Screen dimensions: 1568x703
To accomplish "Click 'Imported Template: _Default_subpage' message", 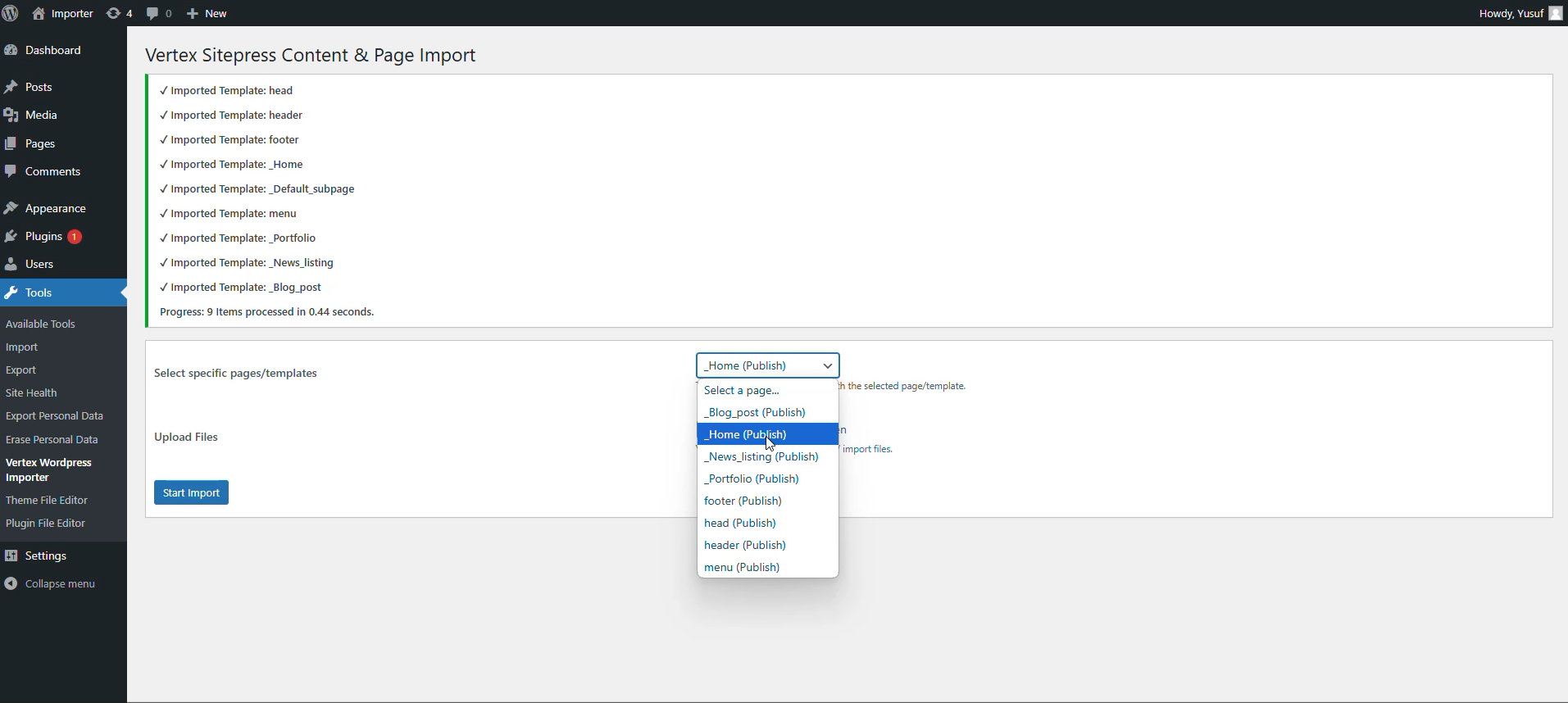I will [257, 189].
